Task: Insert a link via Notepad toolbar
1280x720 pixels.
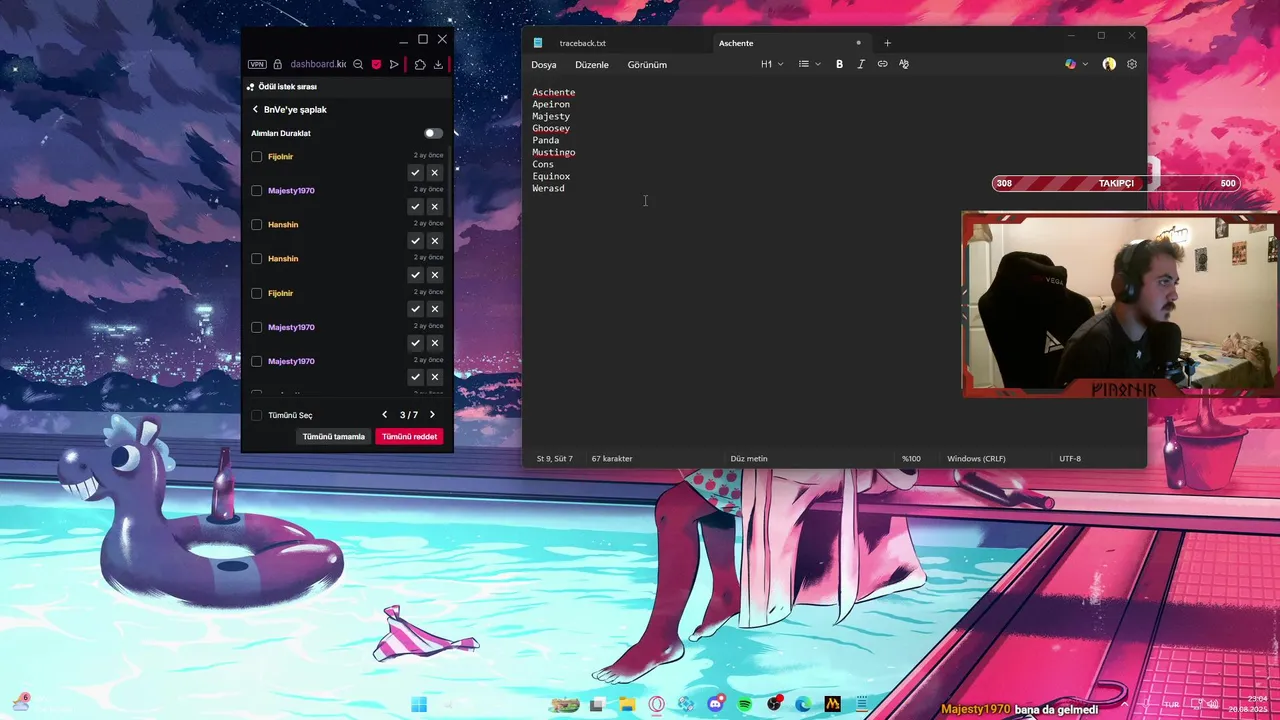Action: [882, 64]
